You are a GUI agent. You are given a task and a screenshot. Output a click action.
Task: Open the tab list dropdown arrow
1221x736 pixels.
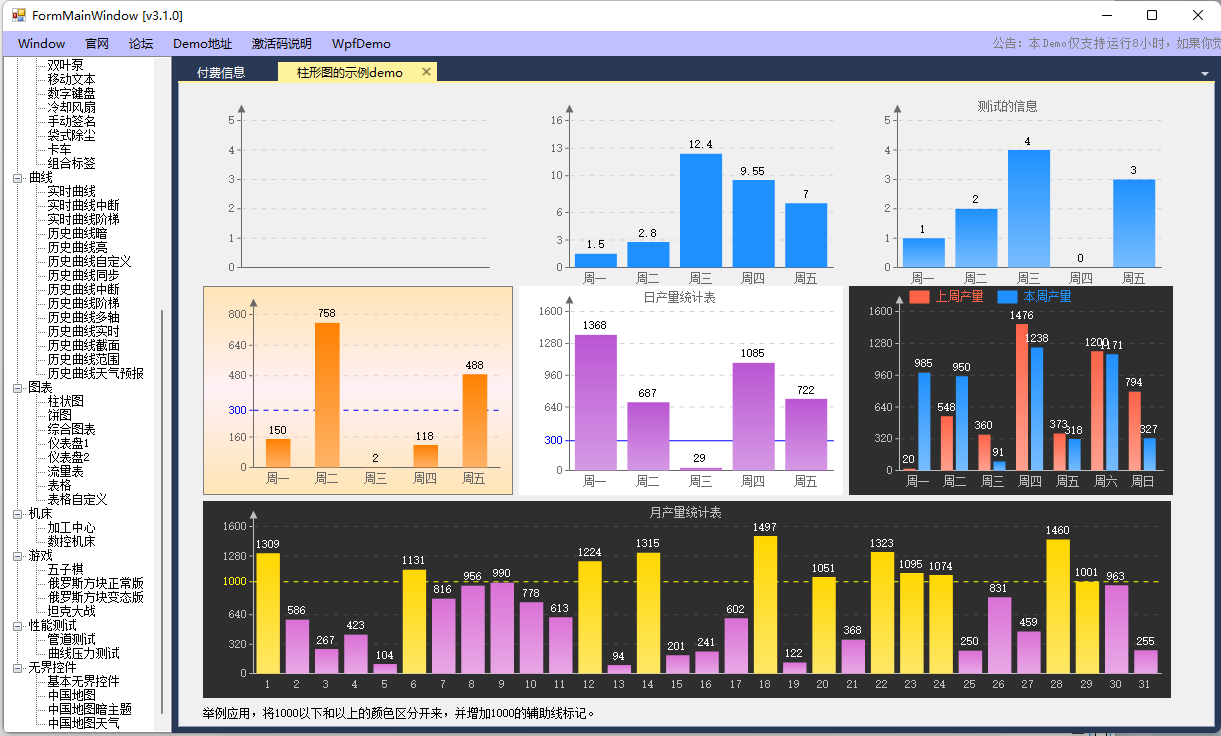tap(1204, 74)
